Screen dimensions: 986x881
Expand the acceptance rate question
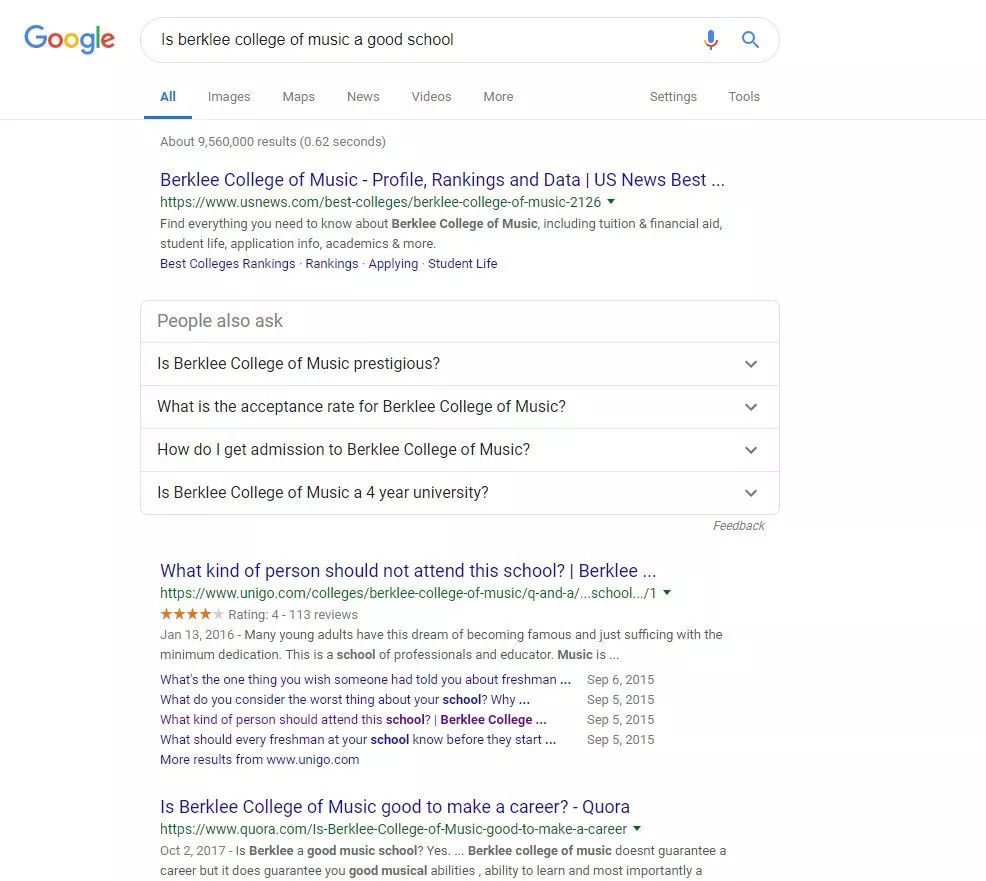coord(460,407)
